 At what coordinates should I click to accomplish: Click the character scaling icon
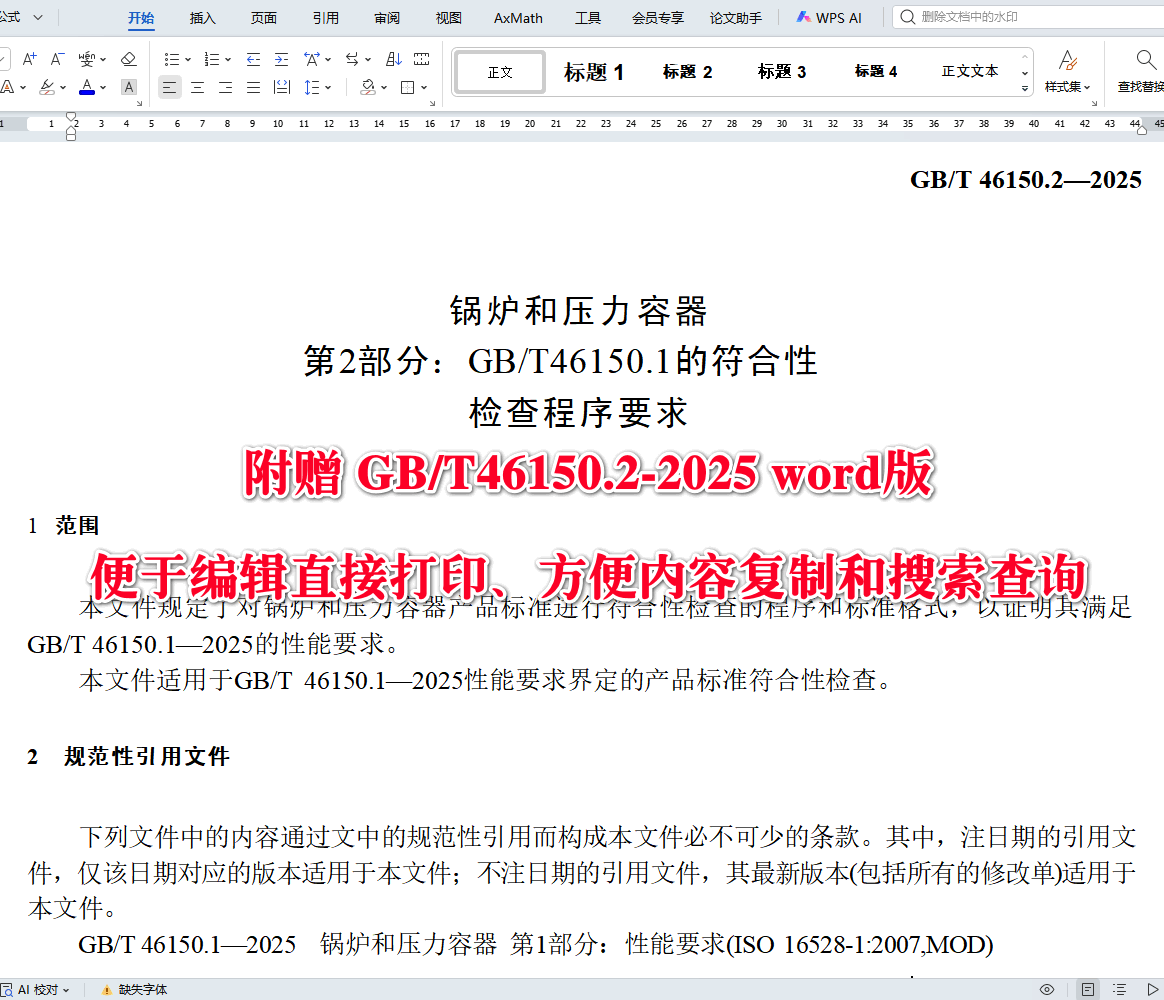click(312, 59)
